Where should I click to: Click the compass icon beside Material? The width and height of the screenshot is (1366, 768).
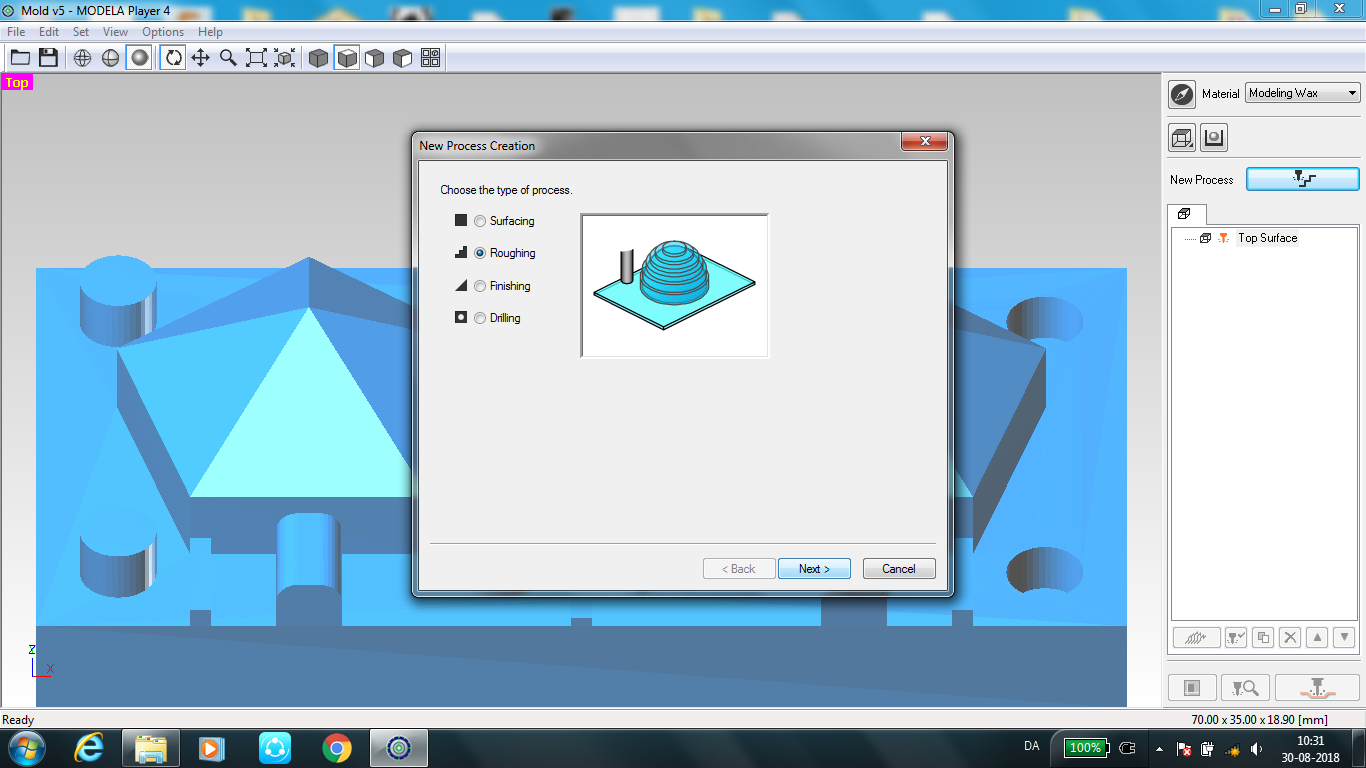click(1182, 94)
